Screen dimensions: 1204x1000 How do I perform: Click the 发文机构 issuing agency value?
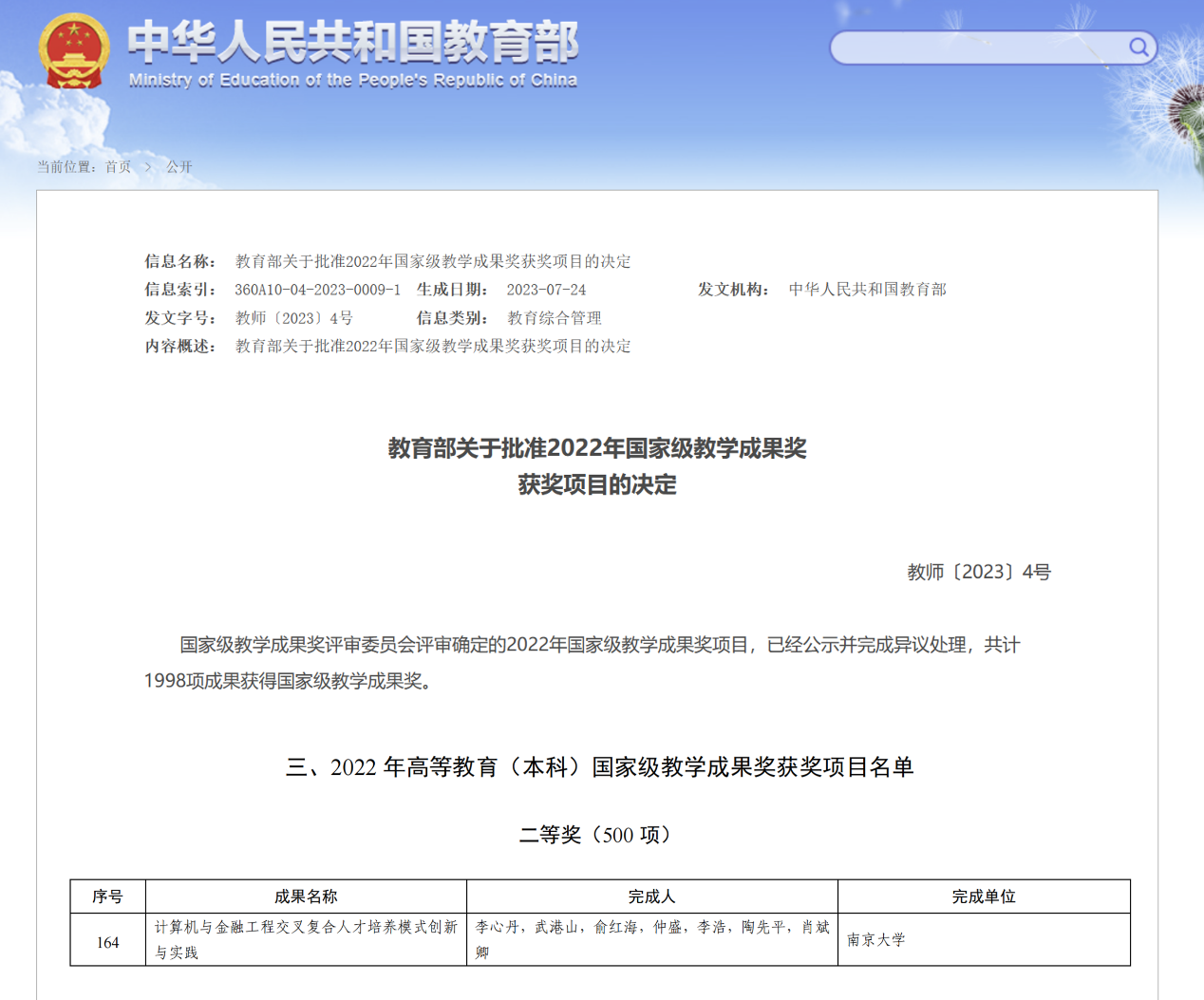[867, 290]
